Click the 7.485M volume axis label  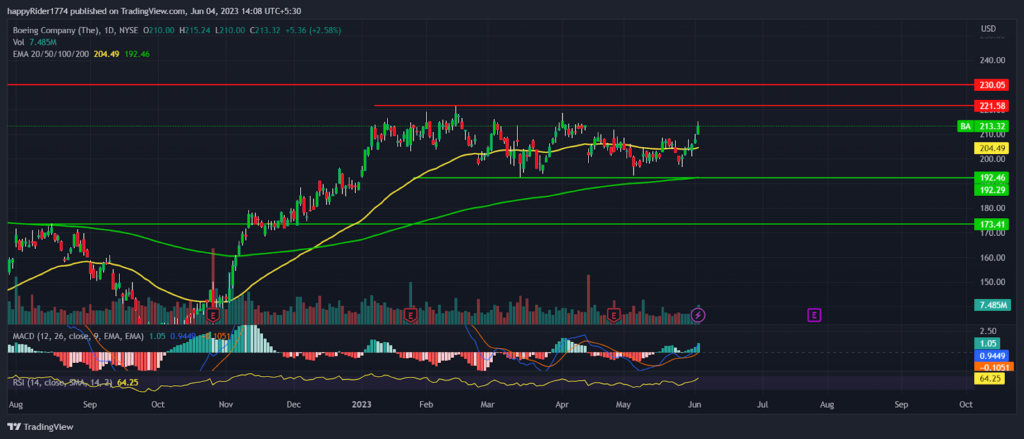(x=991, y=305)
